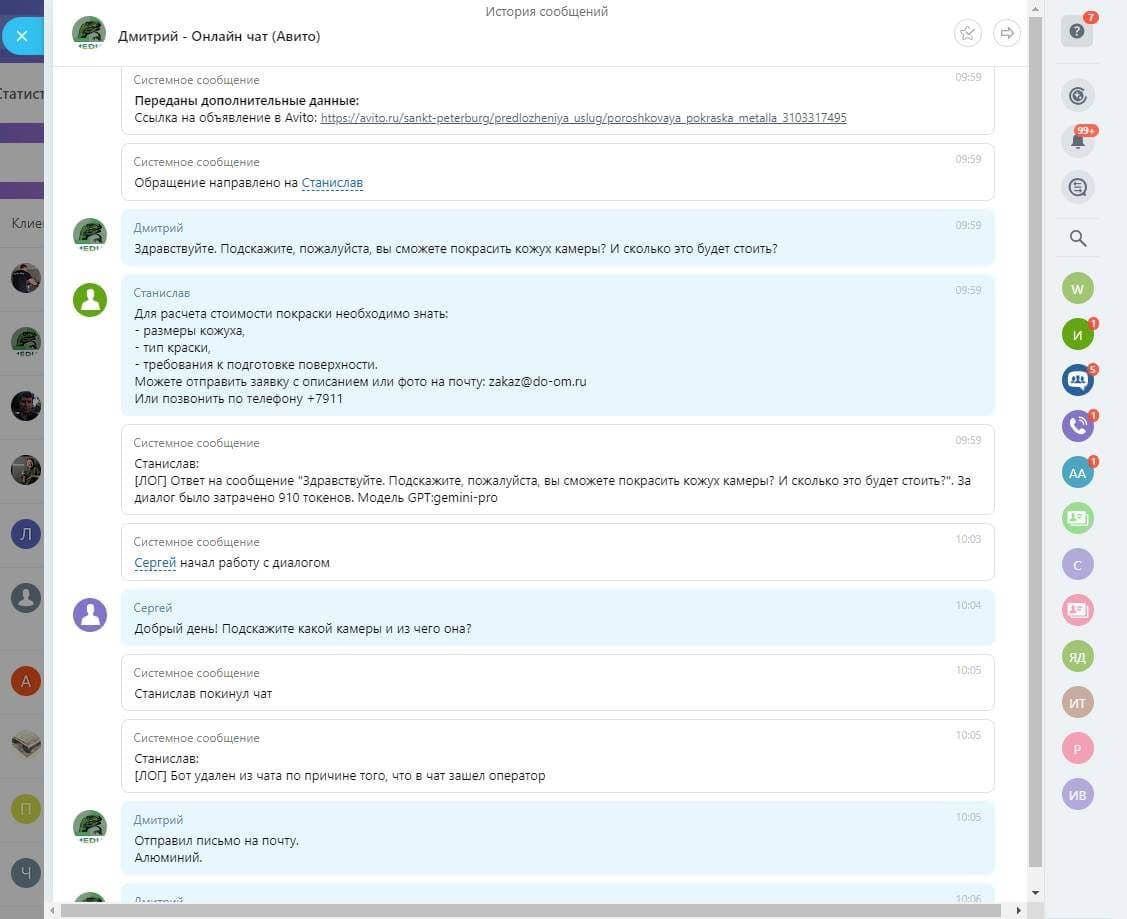The height and width of the screenshot is (919, 1127).
Task: Open the help question mark icon
Action: (1077, 31)
